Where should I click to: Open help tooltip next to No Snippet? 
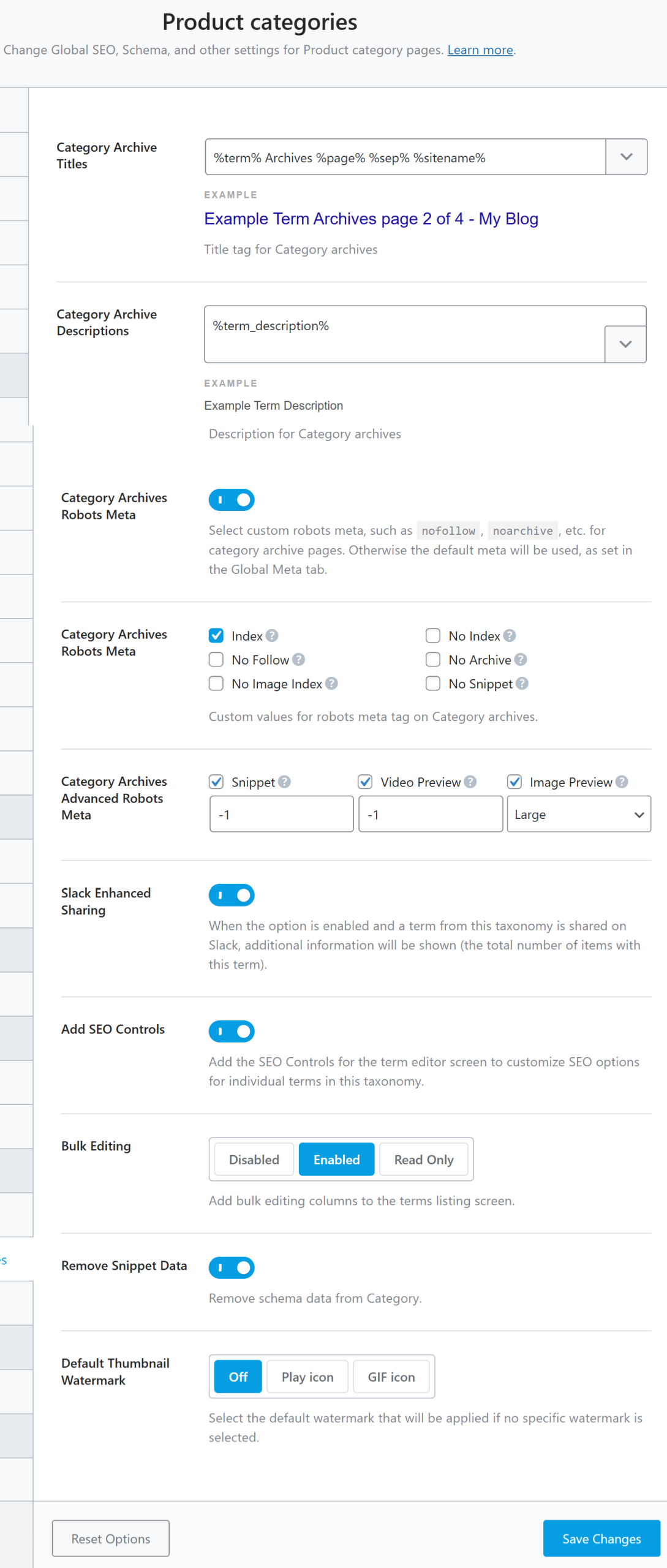coord(522,684)
